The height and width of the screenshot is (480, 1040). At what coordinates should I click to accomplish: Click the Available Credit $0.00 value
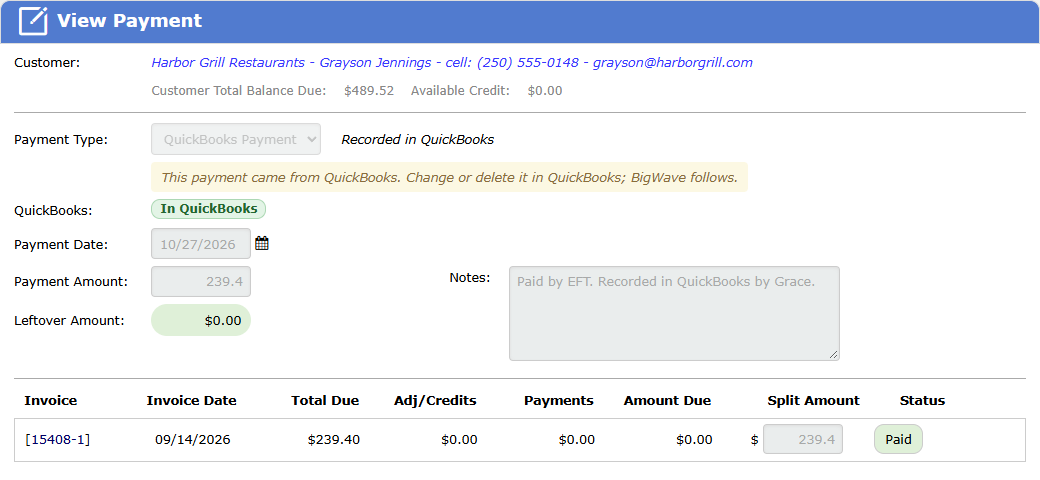(545, 91)
